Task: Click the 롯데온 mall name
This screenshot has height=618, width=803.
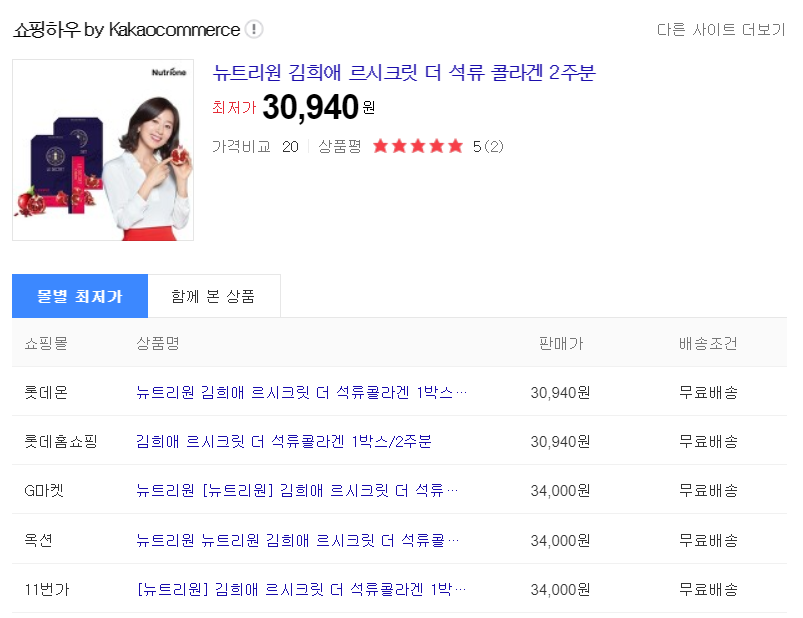Action: pyautogui.click(x=46, y=393)
